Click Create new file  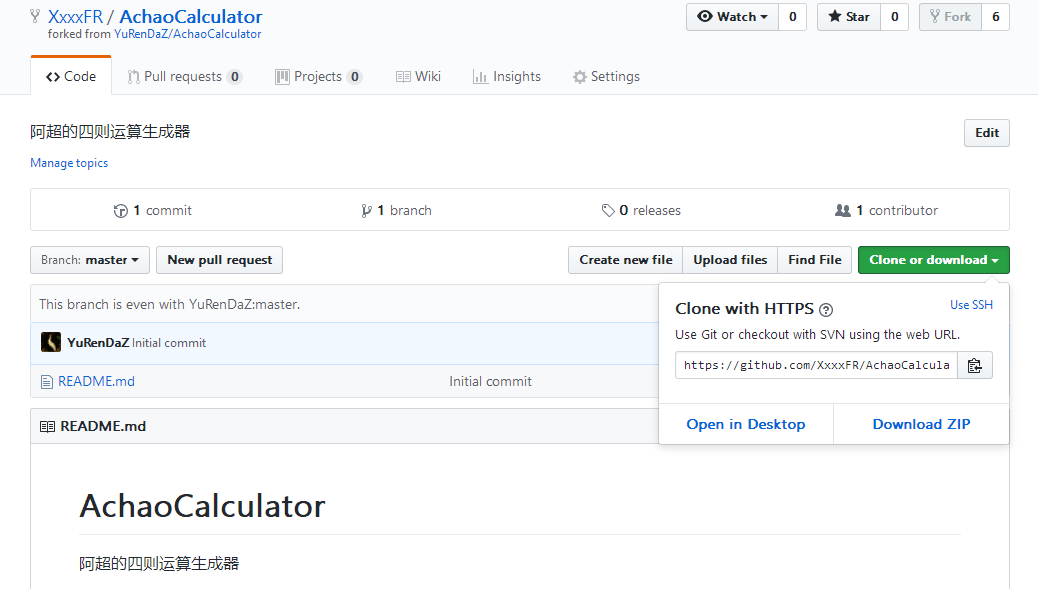click(626, 260)
